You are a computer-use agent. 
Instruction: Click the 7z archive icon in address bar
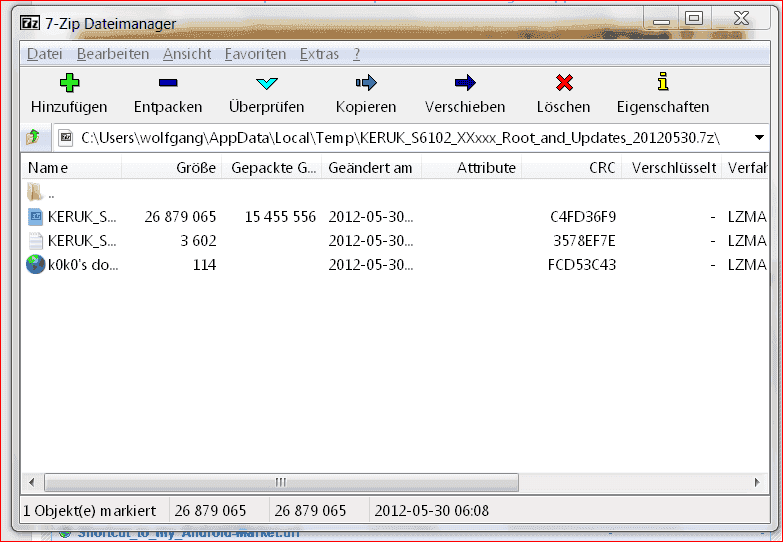(x=66, y=137)
